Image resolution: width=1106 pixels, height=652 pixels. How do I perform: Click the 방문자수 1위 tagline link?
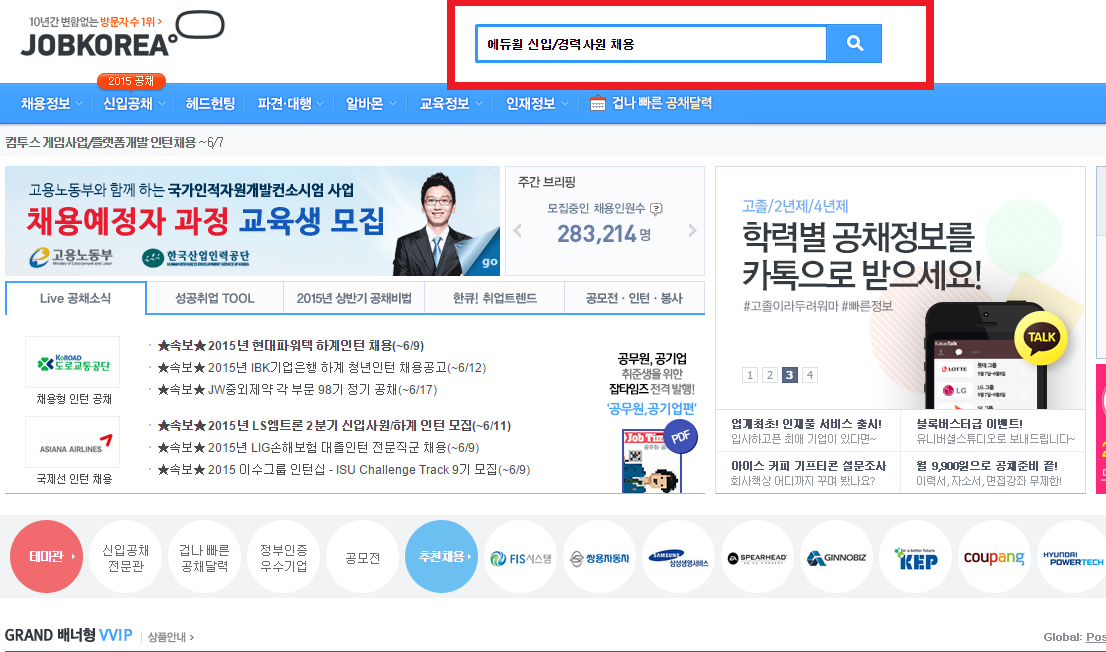(x=131, y=22)
